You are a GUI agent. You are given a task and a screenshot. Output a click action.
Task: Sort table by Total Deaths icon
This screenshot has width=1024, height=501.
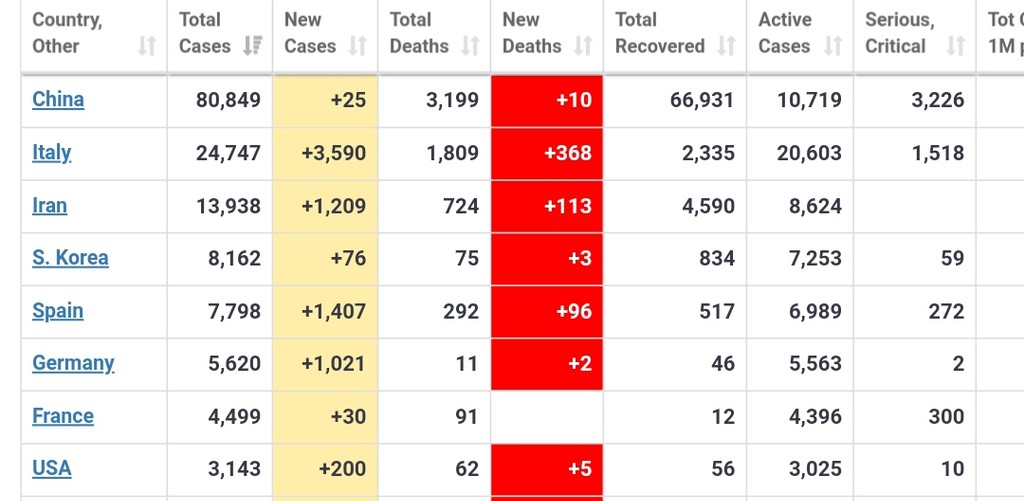coord(470,46)
